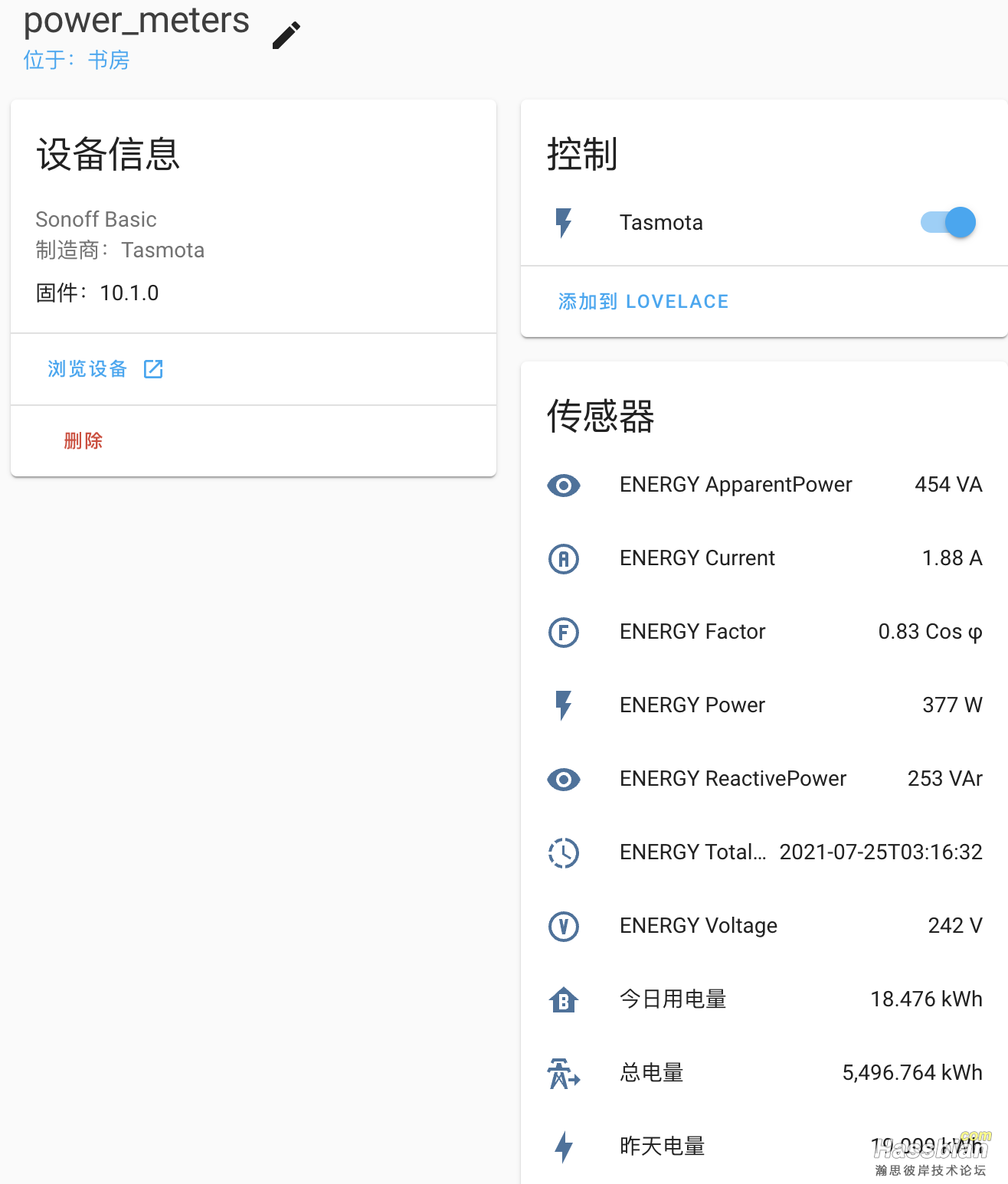
Task: Click the Tasmota lightning bolt icon
Action: pyautogui.click(x=564, y=223)
